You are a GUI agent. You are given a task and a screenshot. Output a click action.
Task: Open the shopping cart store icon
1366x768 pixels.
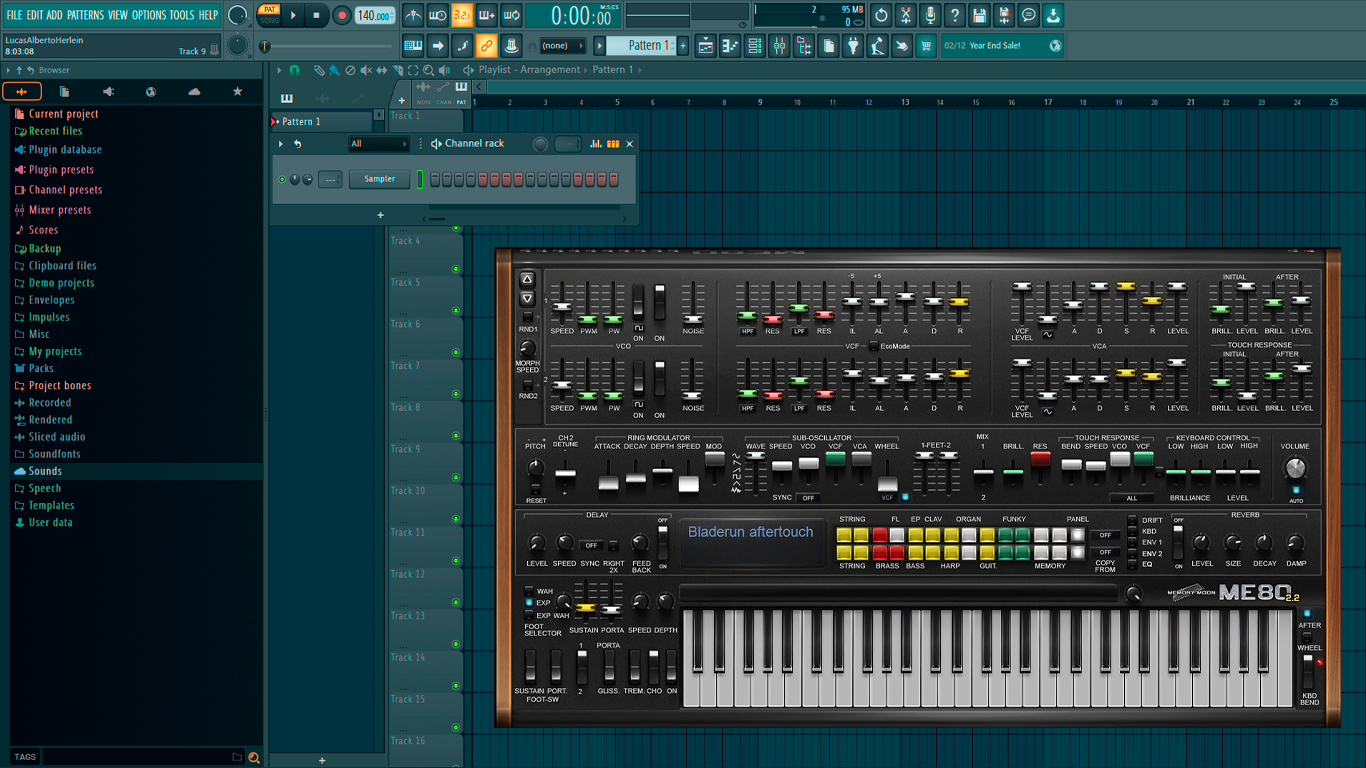click(925, 45)
